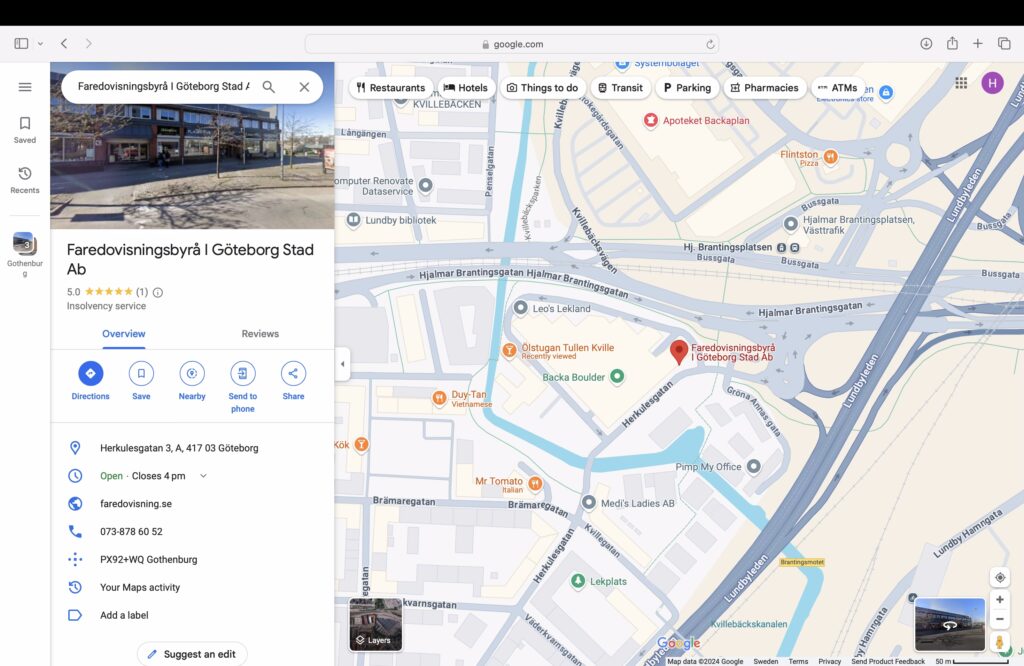Click Mr Tomato Italian marker

point(535,483)
